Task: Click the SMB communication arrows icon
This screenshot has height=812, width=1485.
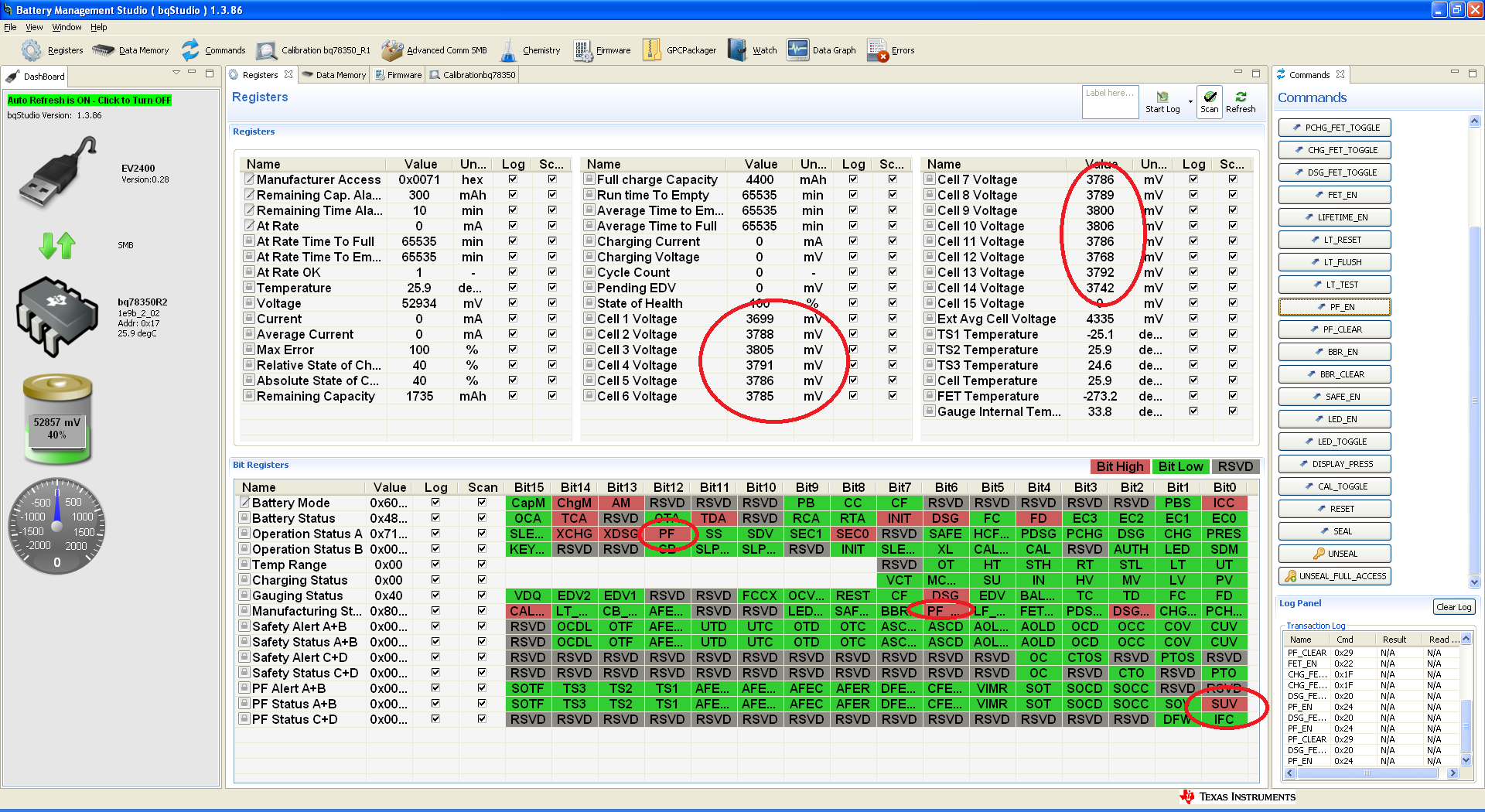Action: [57, 245]
